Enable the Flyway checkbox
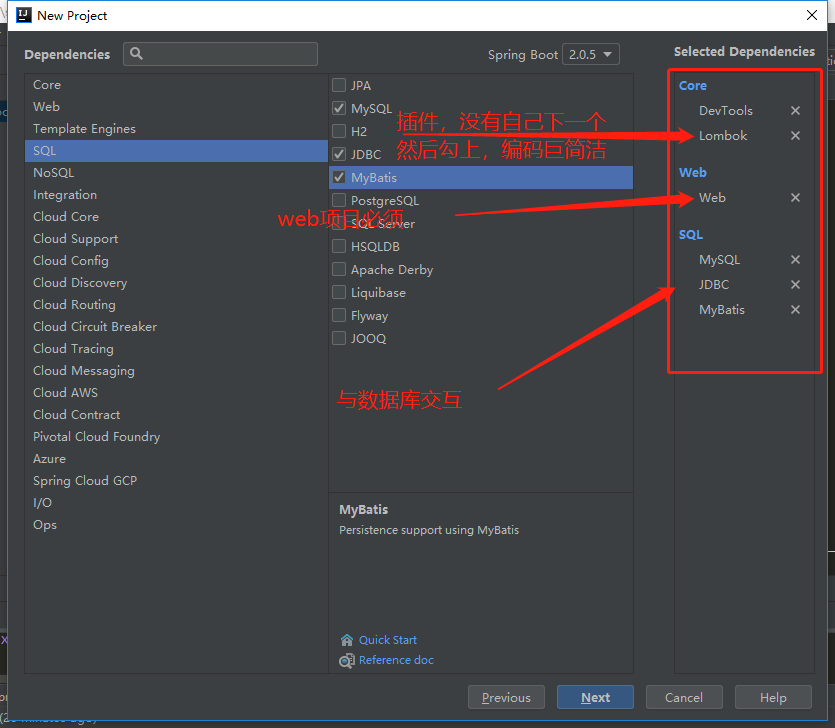 pos(339,315)
